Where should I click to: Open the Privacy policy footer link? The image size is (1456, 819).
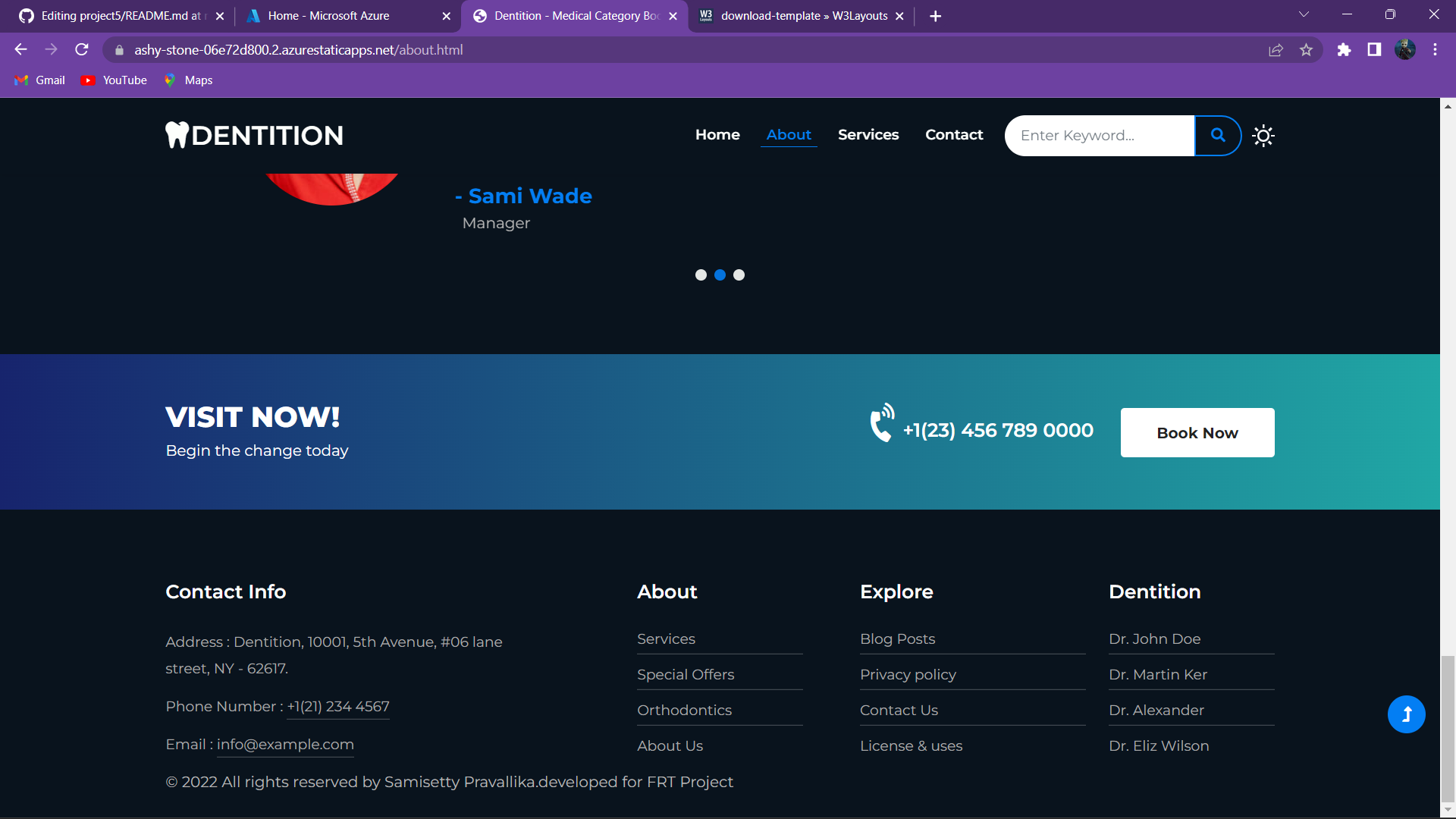908,675
